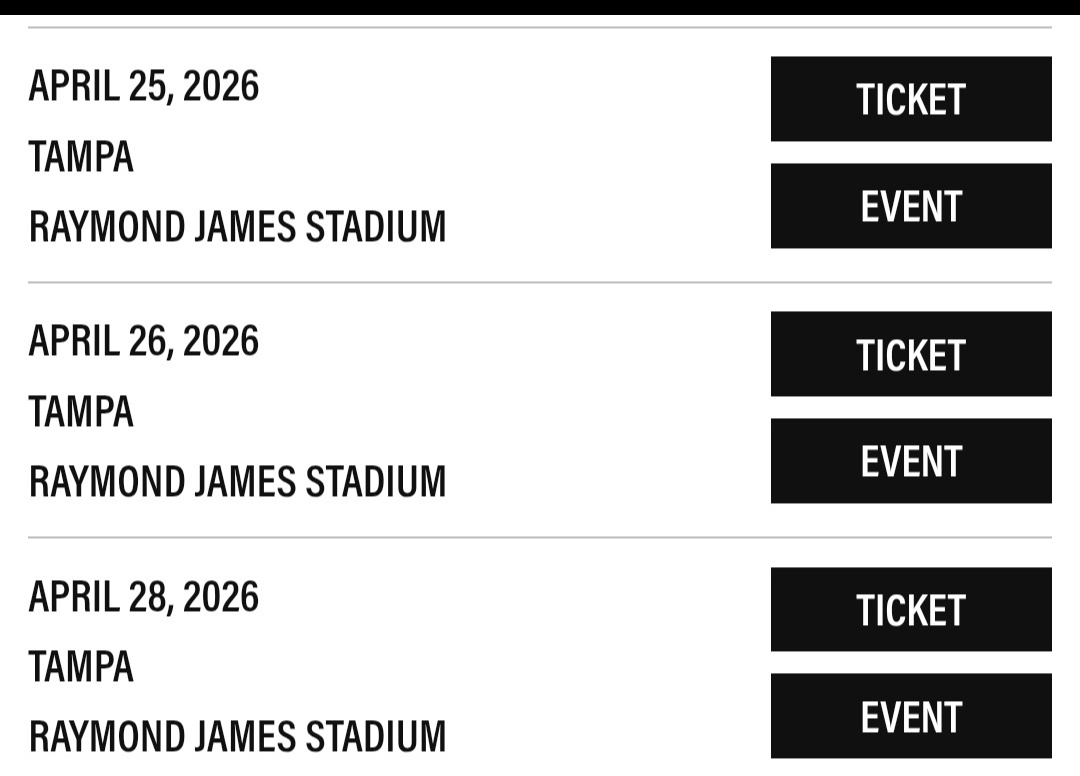Select TAMPA city label under April 28

[81, 667]
